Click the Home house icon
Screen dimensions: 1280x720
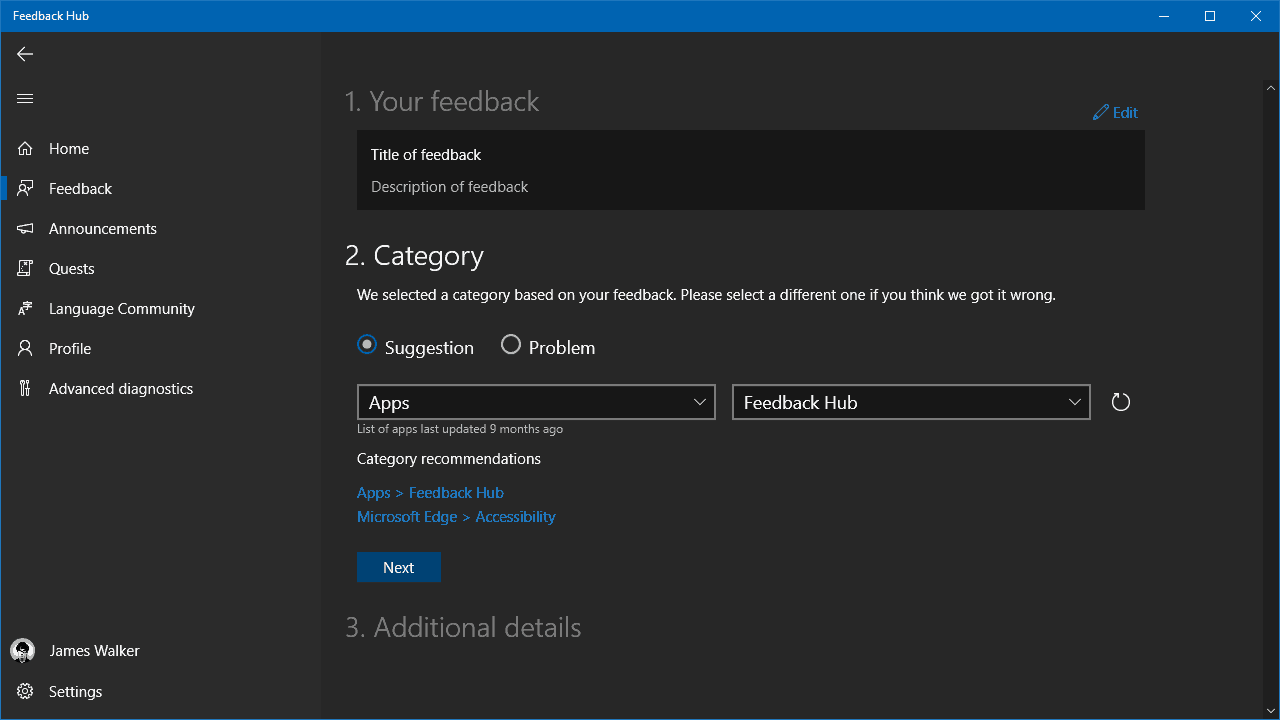25,148
